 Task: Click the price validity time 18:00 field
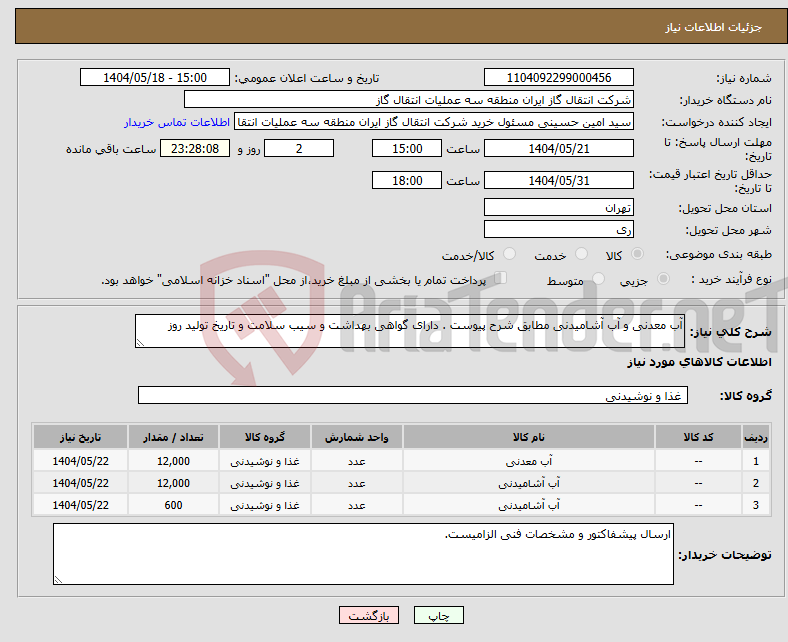click(x=407, y=180)
